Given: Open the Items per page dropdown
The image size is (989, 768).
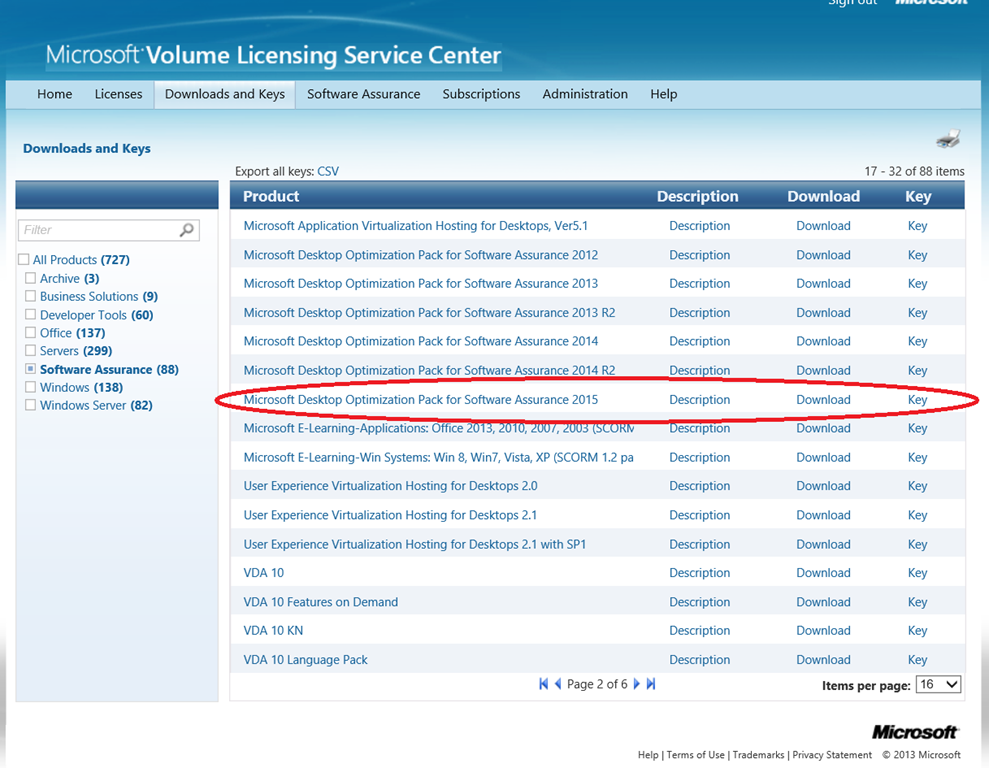Looking at the screenshot, I should [x=939, y=685].
